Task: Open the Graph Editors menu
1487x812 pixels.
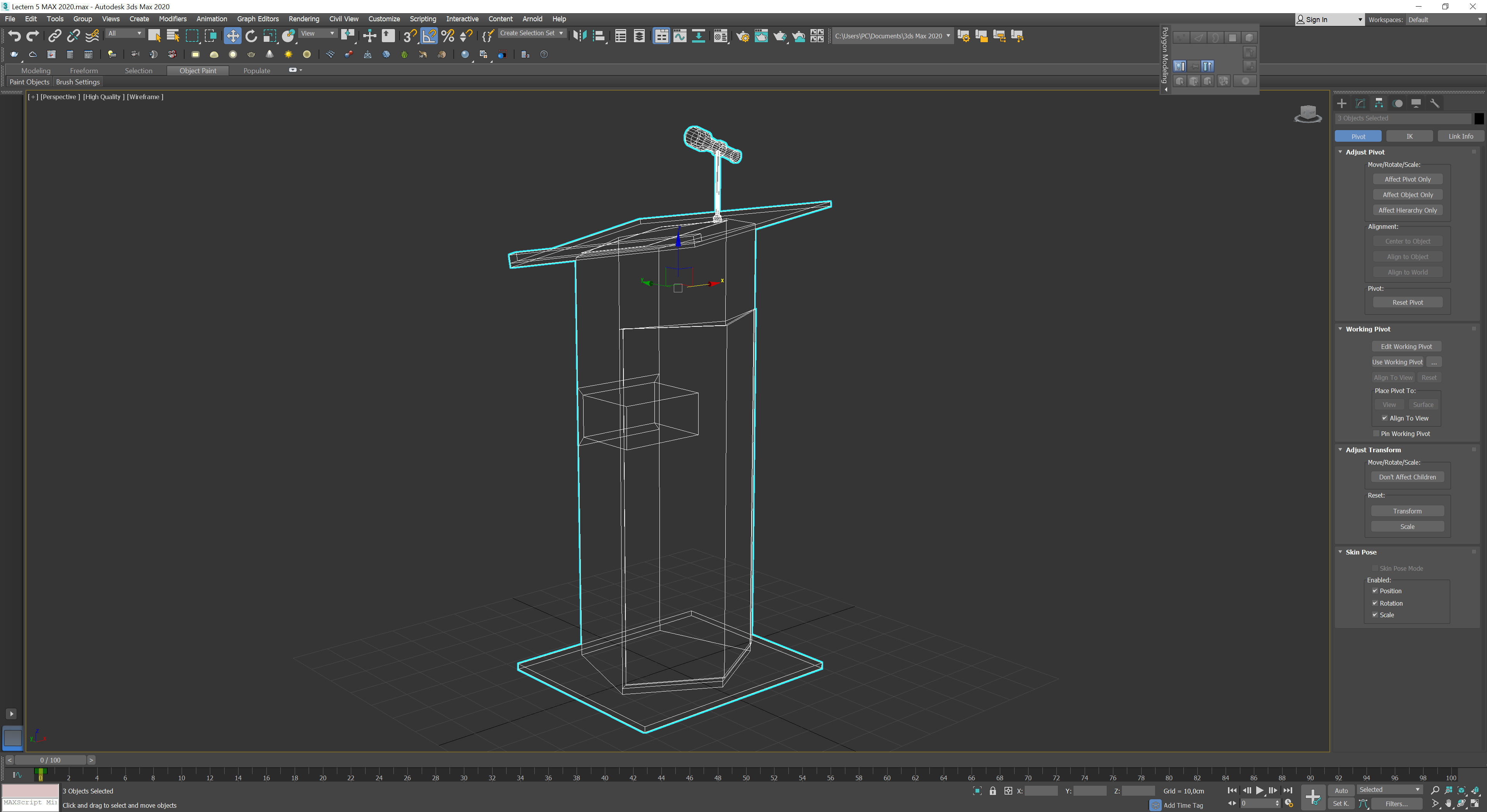Action: [258, 19]
